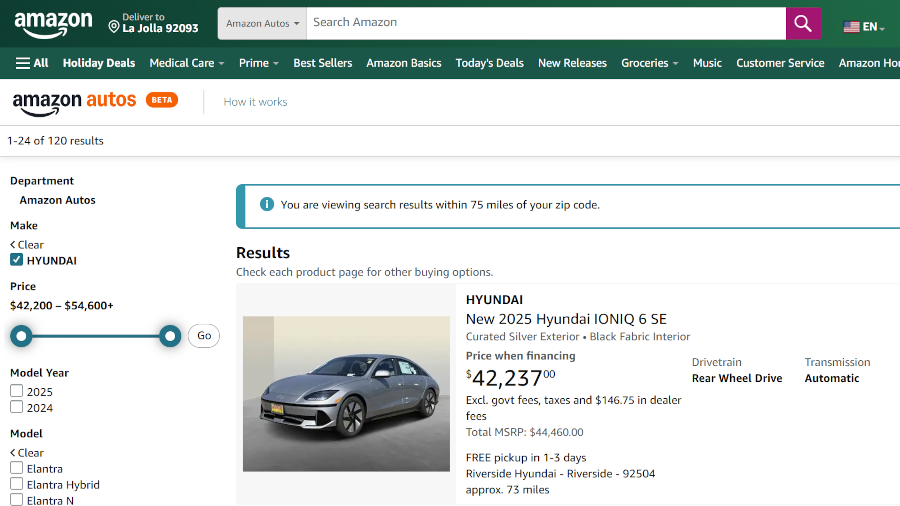Click the Amazon Autos department link
Image resolution: width=900 pixels, height=506 pixels.
57,200
